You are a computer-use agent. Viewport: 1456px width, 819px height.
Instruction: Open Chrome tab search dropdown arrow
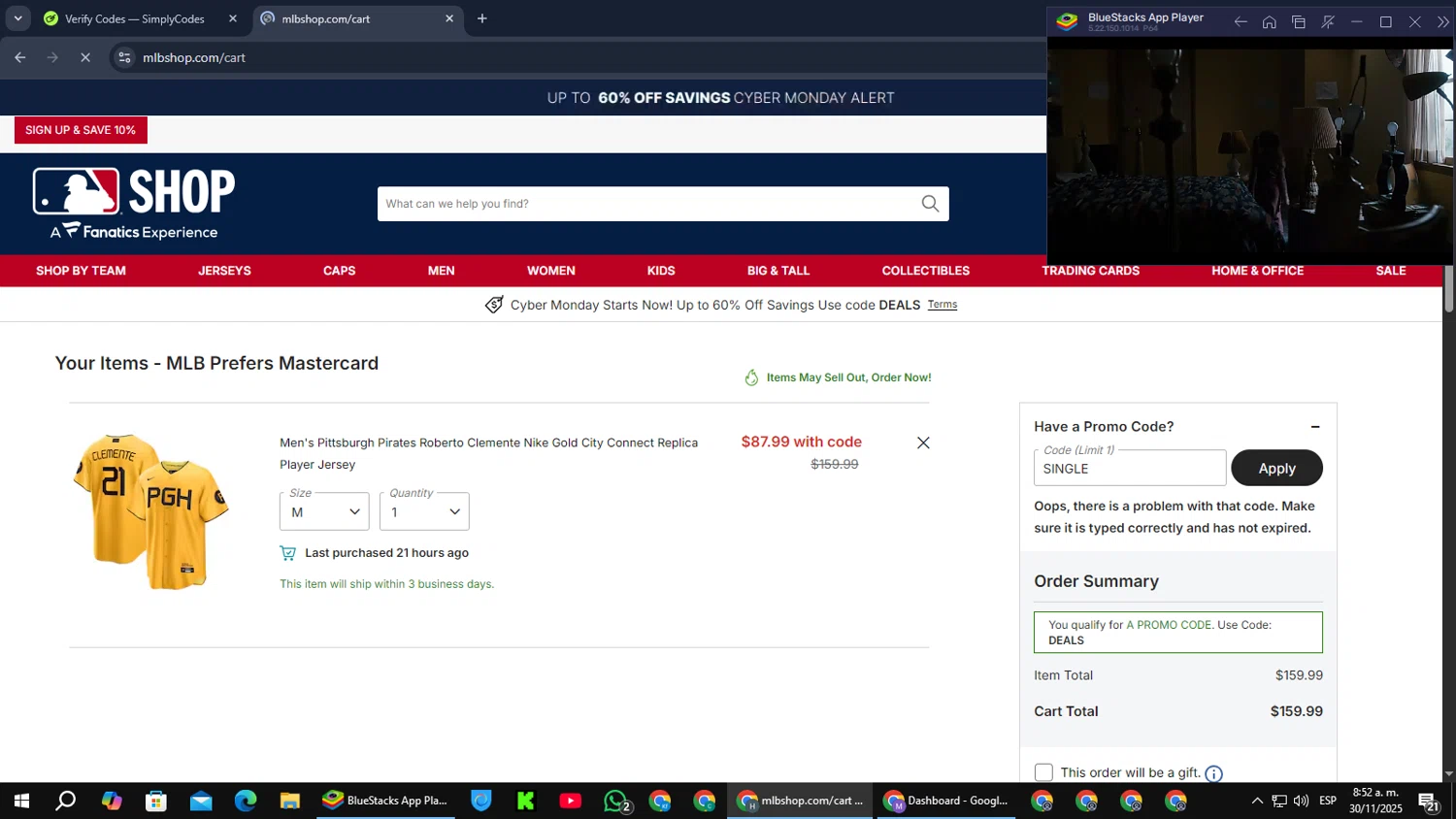click(17, 18)
